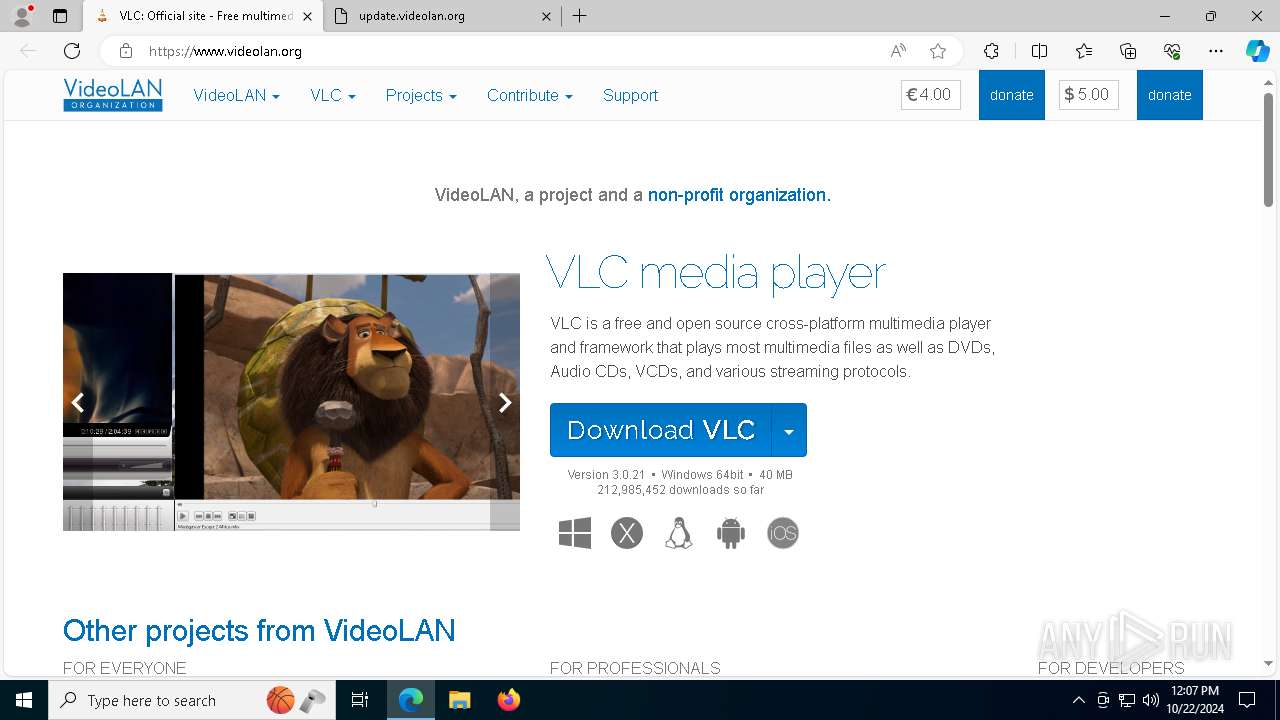Open the Collections icon in toolbar
The height and width of the screenshot is (720, 1280).
(1128, 51)
